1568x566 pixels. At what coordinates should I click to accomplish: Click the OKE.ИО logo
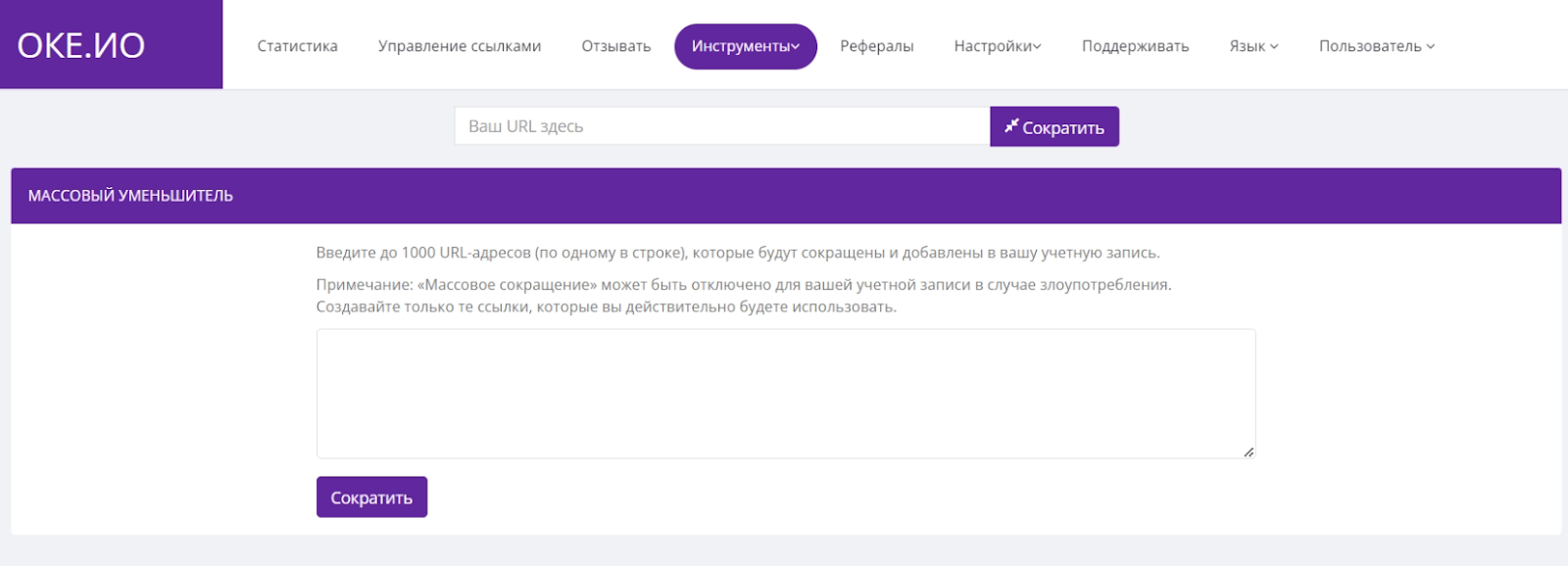(81, 45)
